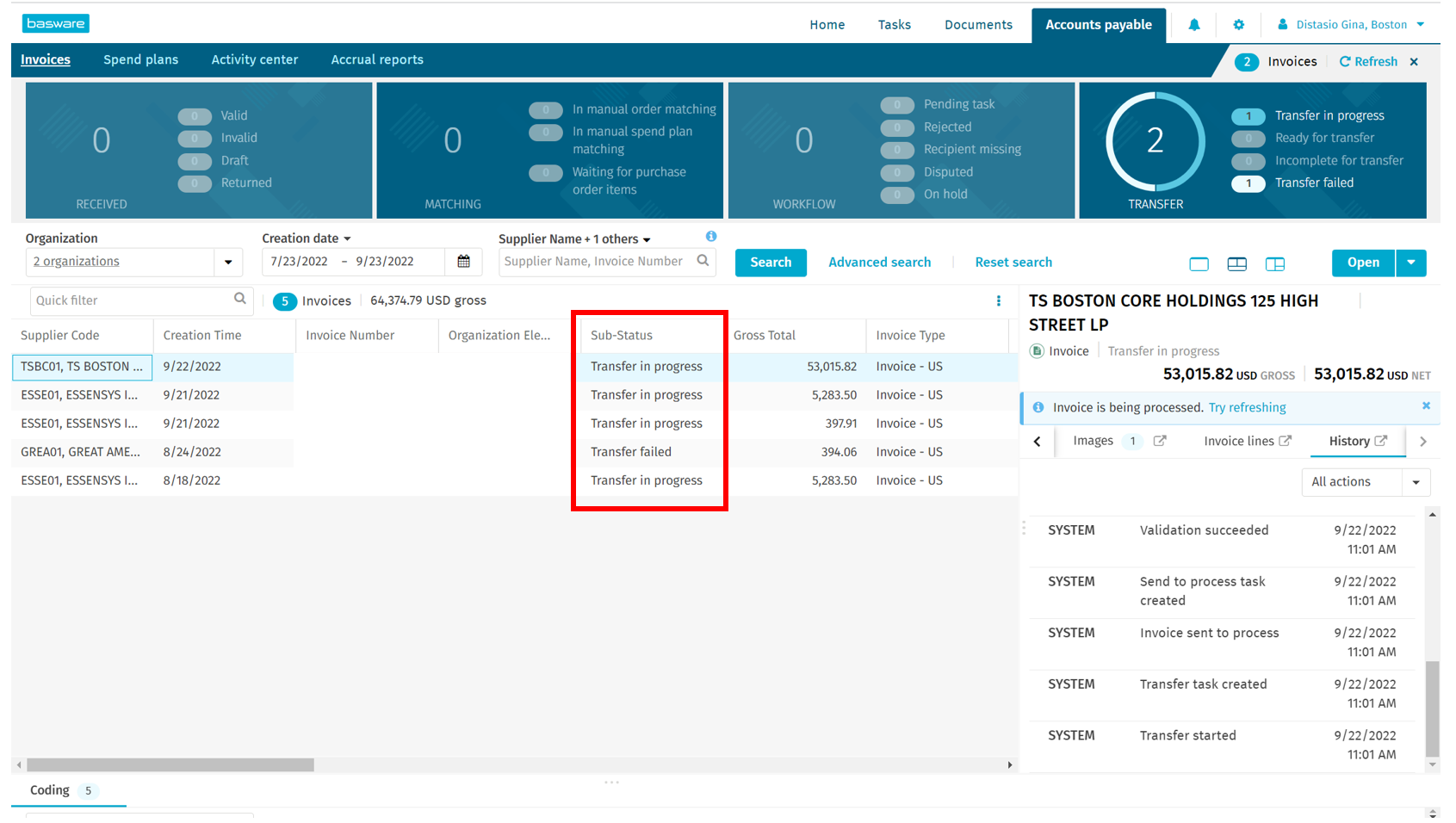Click the Reset search link

[1013, 263]
